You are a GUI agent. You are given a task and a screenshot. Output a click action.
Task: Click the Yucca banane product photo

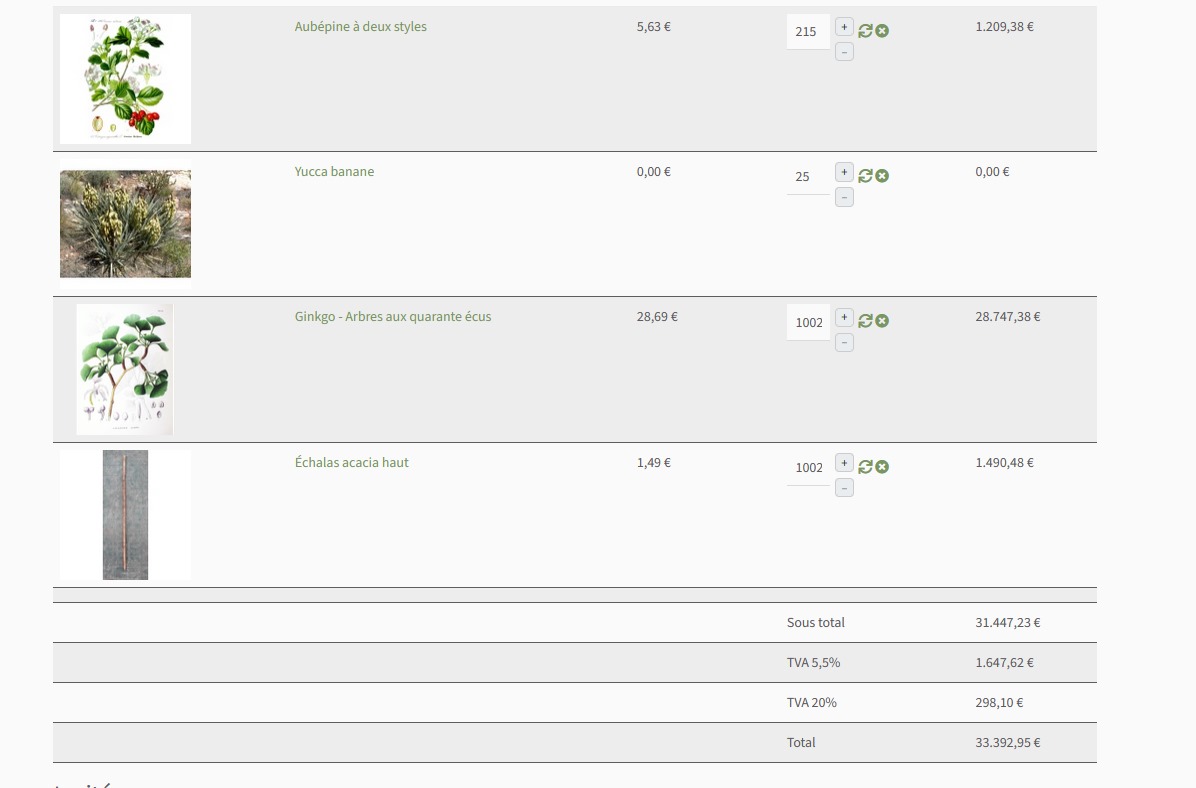[x=125, y=224]
